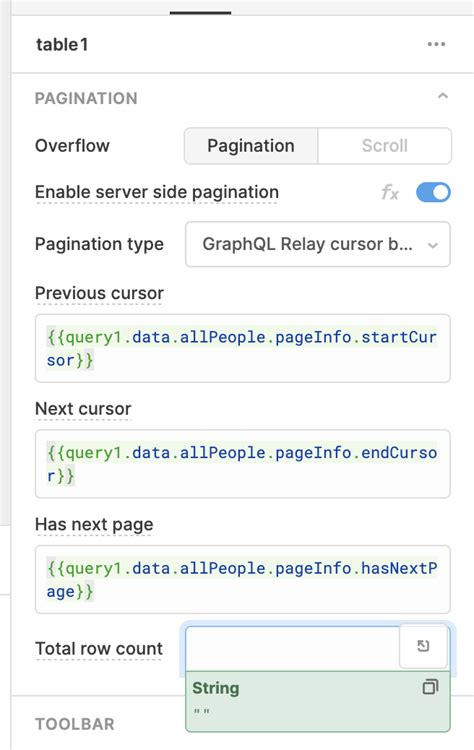Click the fx icon for server side pagination
474x750 pixels.
coord(390,193)
